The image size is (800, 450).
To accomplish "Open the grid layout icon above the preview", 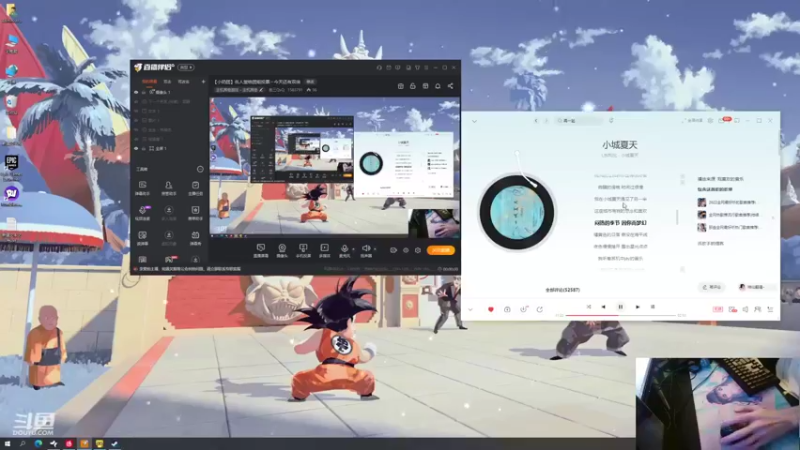I will tap(425, 86).
